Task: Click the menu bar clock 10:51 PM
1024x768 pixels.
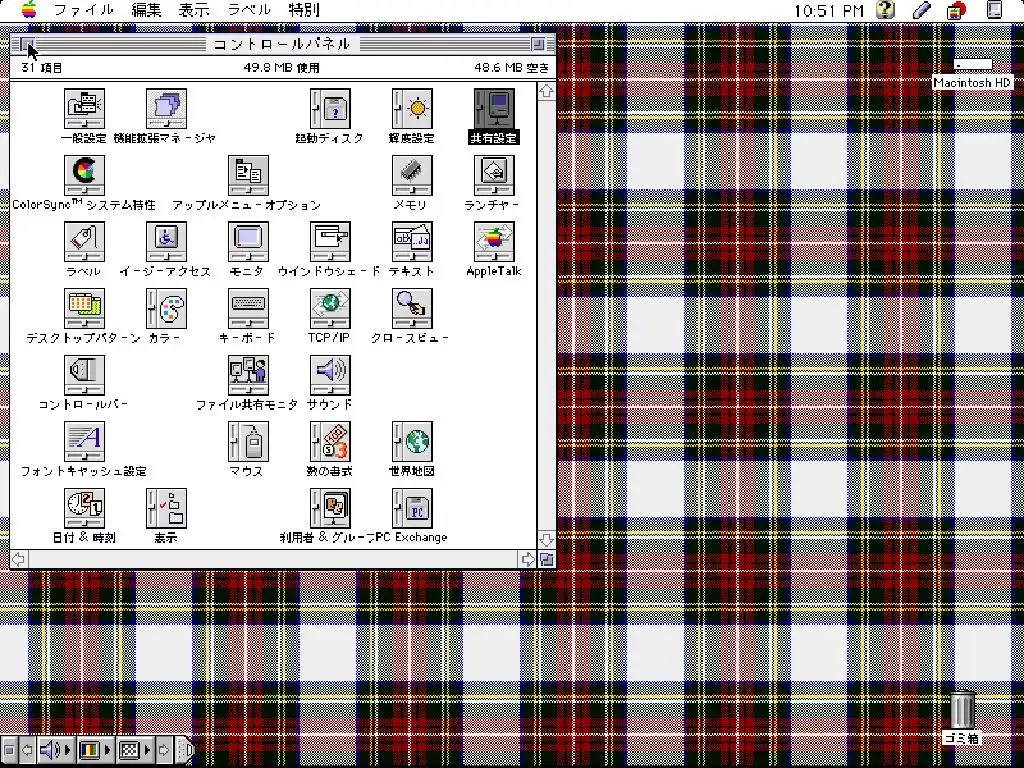Action: coord(829,10)
